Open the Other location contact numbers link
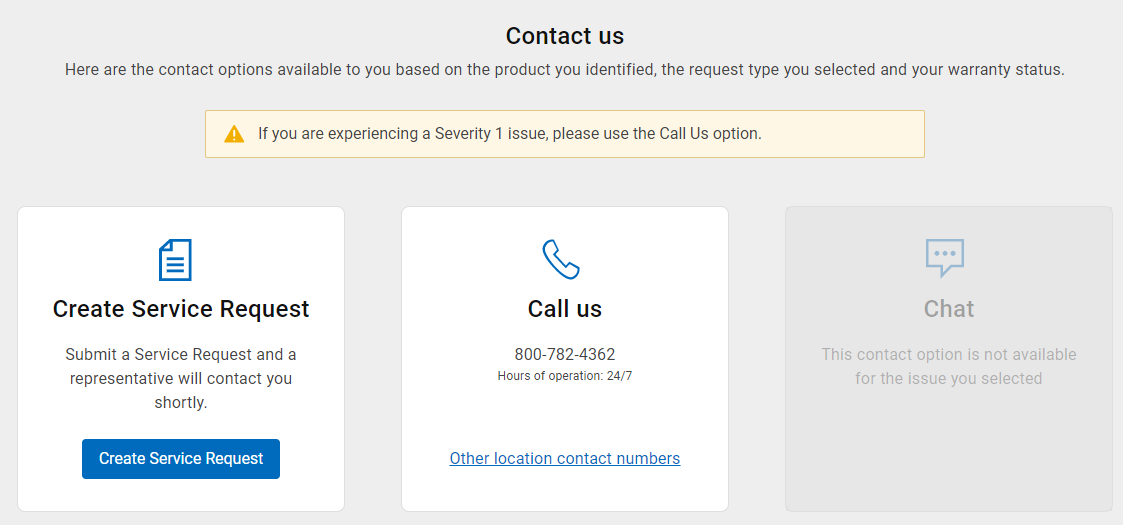 pos(565,459)
